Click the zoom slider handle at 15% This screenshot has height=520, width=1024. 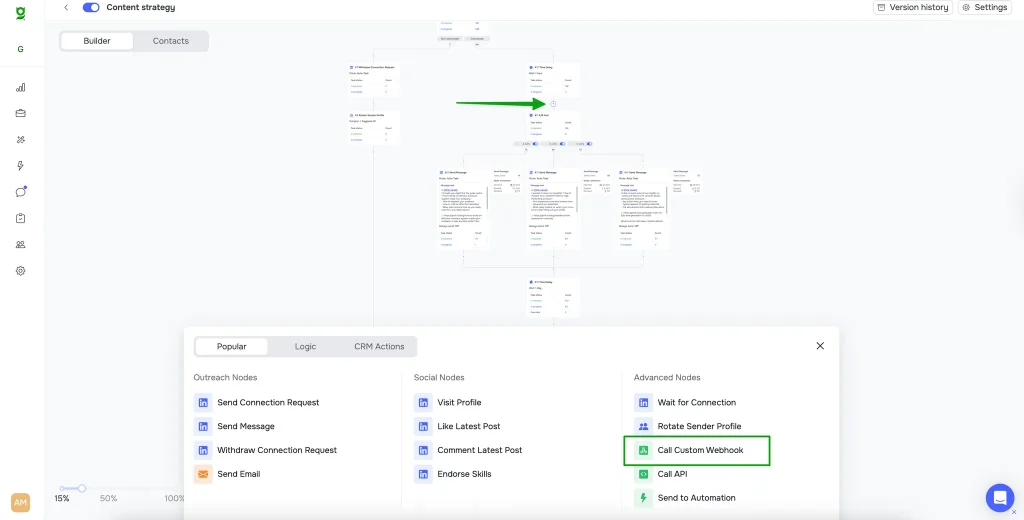(82, 488)
